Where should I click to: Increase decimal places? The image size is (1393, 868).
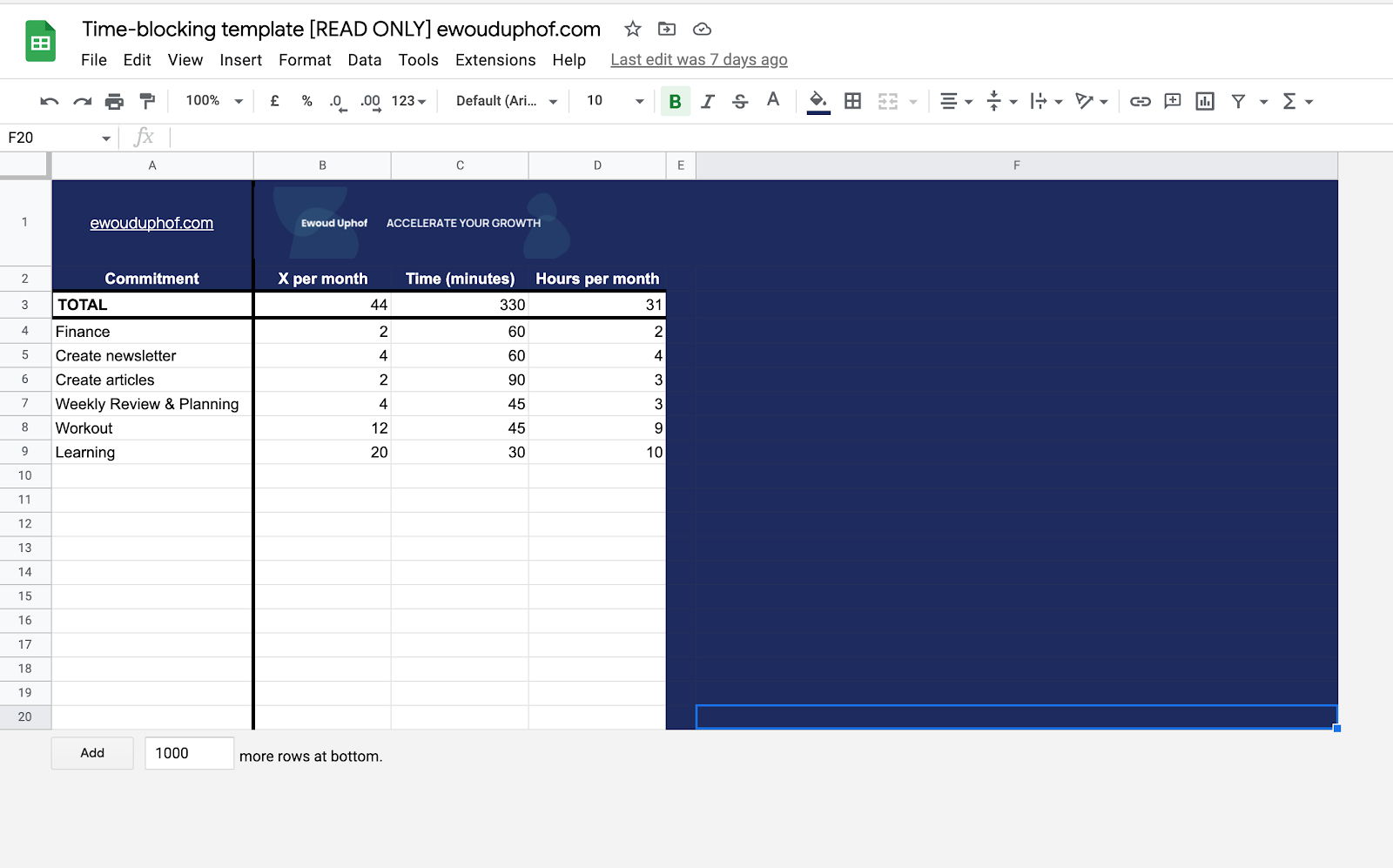[370, 102]
